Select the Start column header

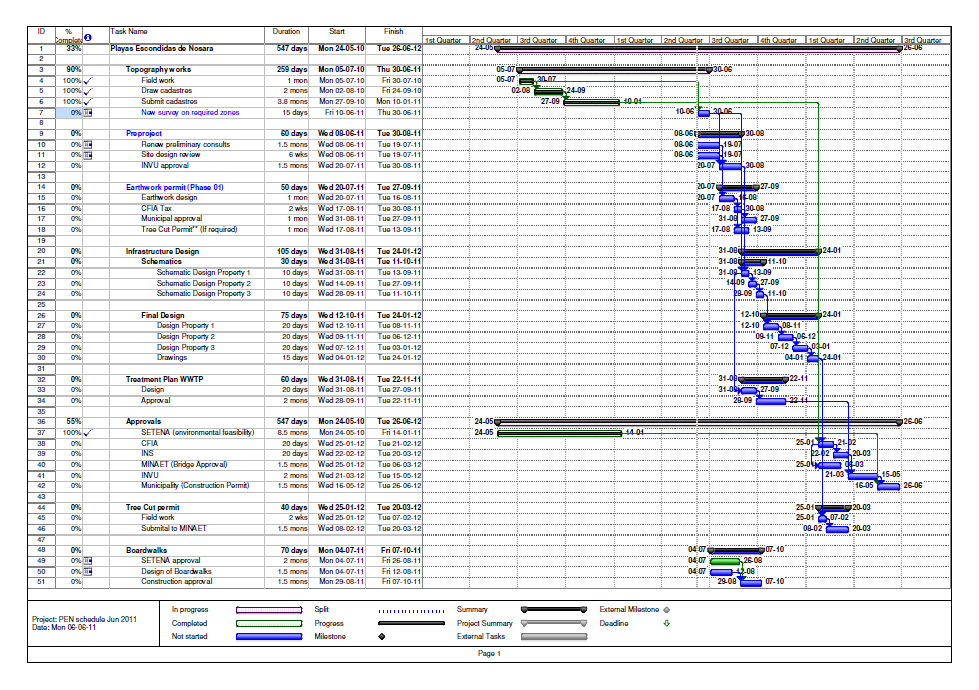pyautogui.click(x=337, y=34)
